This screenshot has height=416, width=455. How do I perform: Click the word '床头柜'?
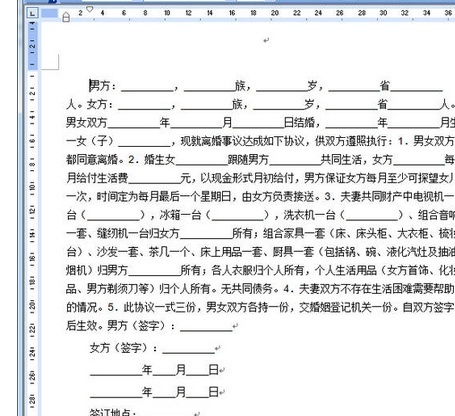[x=371, y=233]
